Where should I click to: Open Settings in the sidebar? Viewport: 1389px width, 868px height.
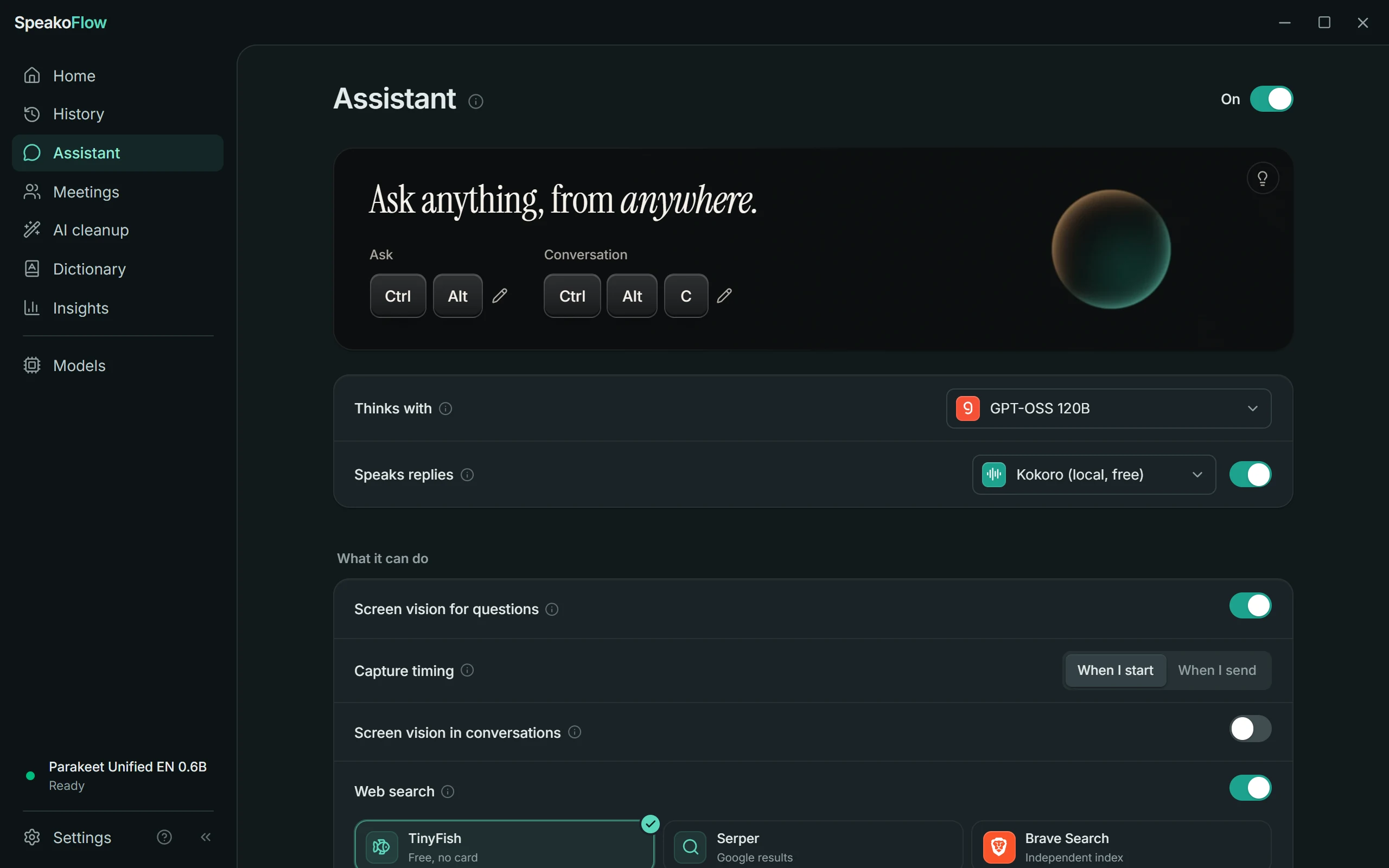[x=68, y=837]
